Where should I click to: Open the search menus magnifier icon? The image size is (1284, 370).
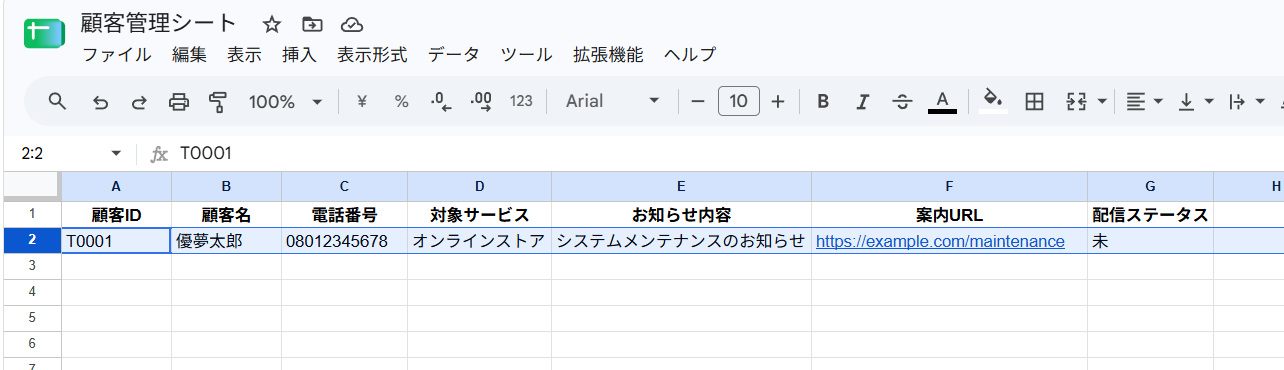[57, 101]
